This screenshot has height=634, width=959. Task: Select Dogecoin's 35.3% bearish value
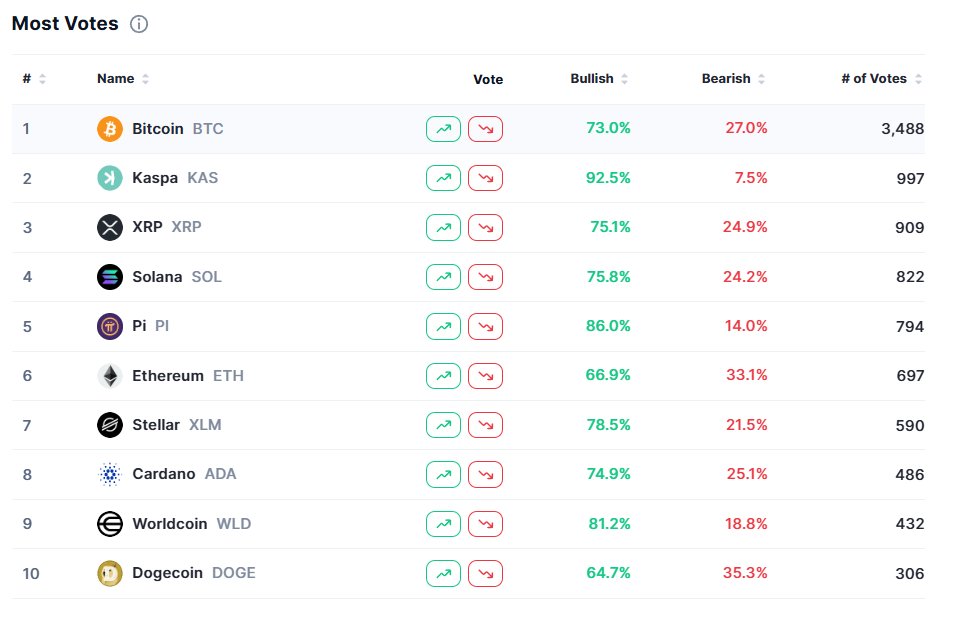tap(745, 573)
